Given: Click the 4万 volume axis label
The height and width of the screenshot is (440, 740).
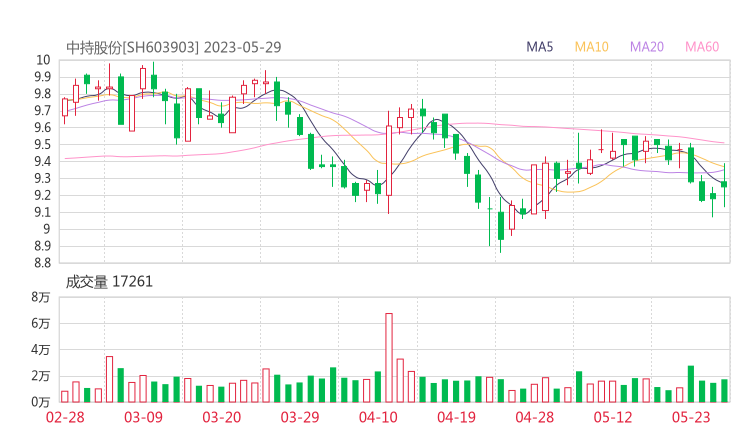Looking at the screenshot, I should [41, 350].
